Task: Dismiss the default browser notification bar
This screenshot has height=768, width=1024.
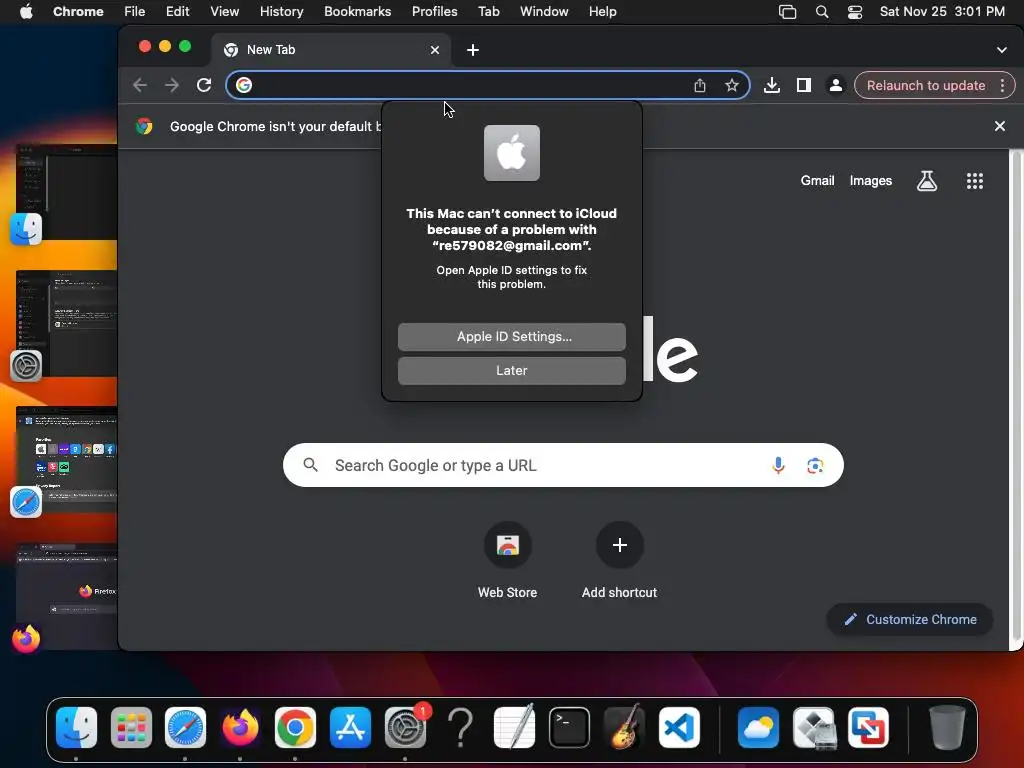Action: coord(999,126)
